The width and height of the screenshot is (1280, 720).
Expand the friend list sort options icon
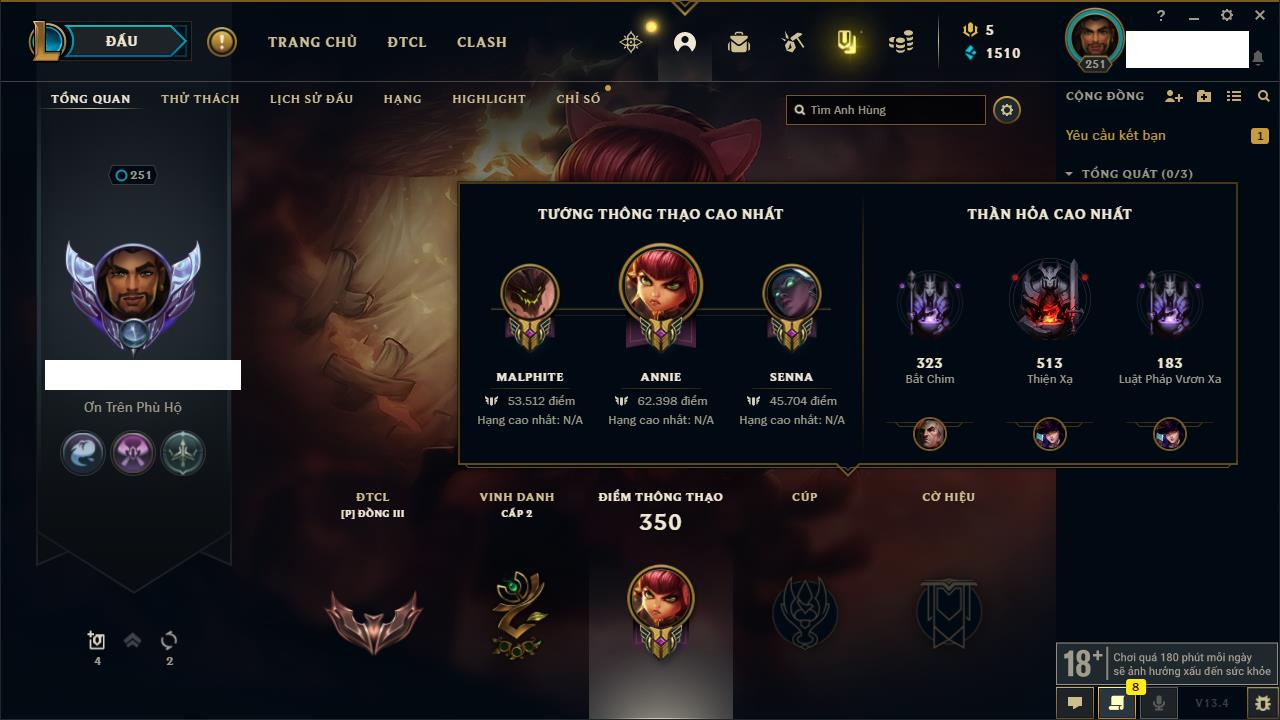pyautogui.click(x=1234, y=96)
